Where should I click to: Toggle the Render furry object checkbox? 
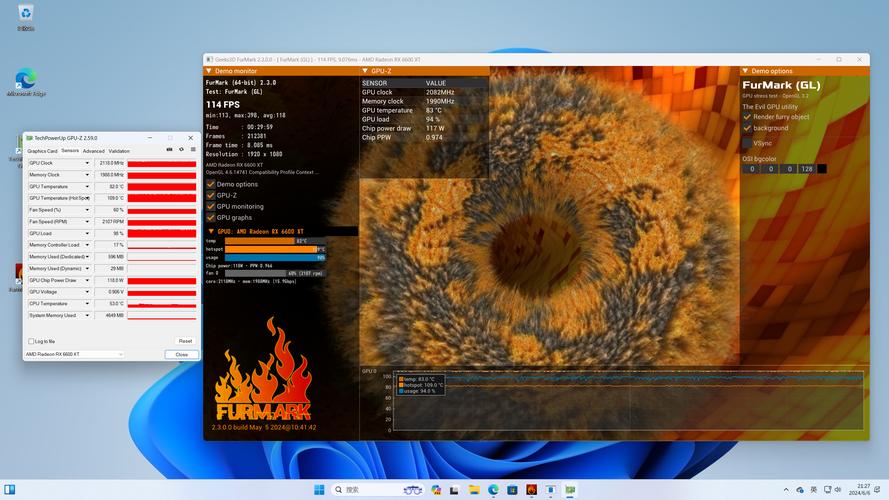tap(747, 117)
